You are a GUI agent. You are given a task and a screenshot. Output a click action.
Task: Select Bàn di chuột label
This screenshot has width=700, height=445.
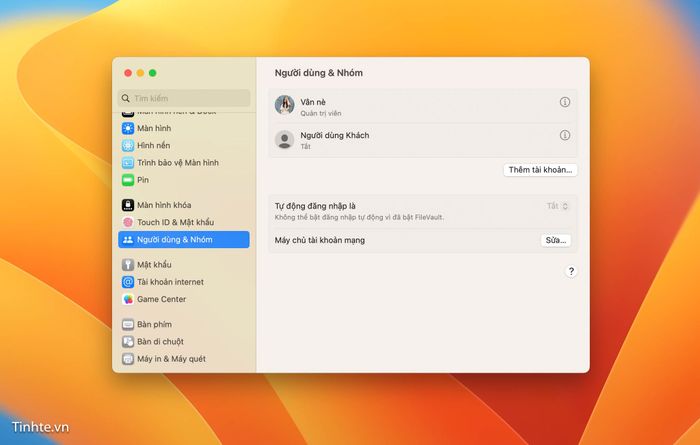pyautogui.click(x=160, y=342)
